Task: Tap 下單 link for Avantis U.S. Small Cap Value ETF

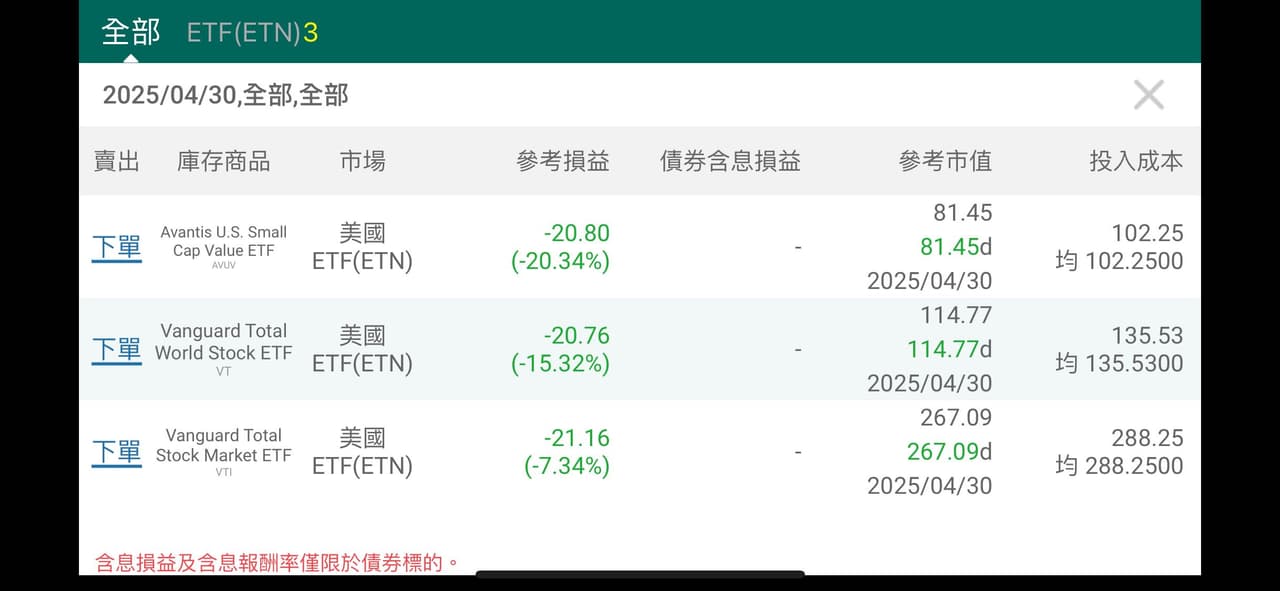Action: 116,247
